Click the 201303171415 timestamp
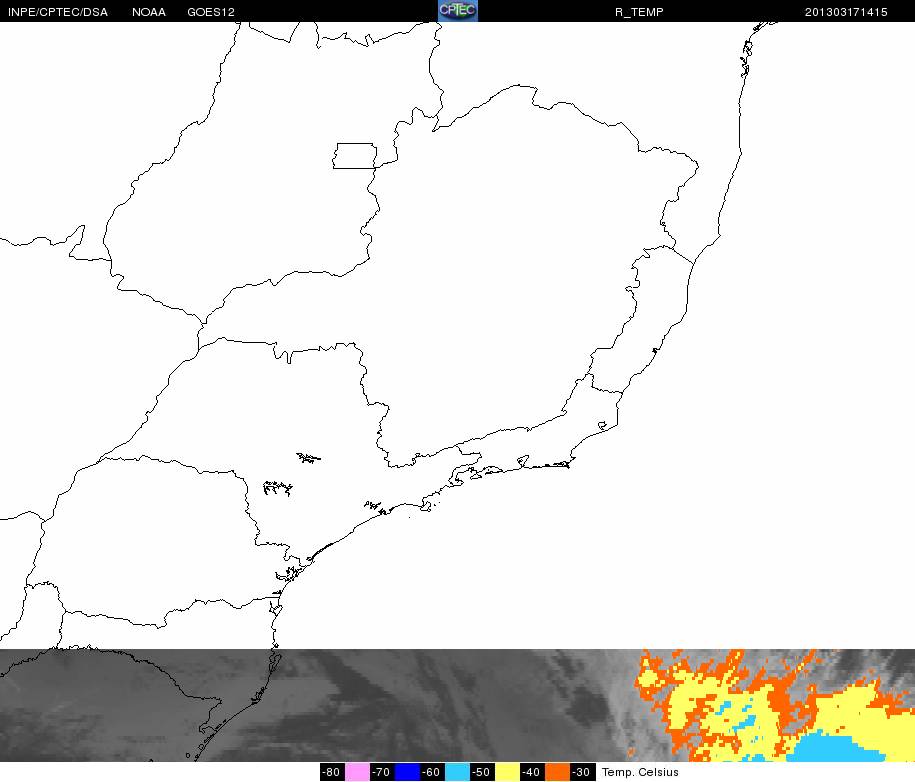 tap(846, 12)
